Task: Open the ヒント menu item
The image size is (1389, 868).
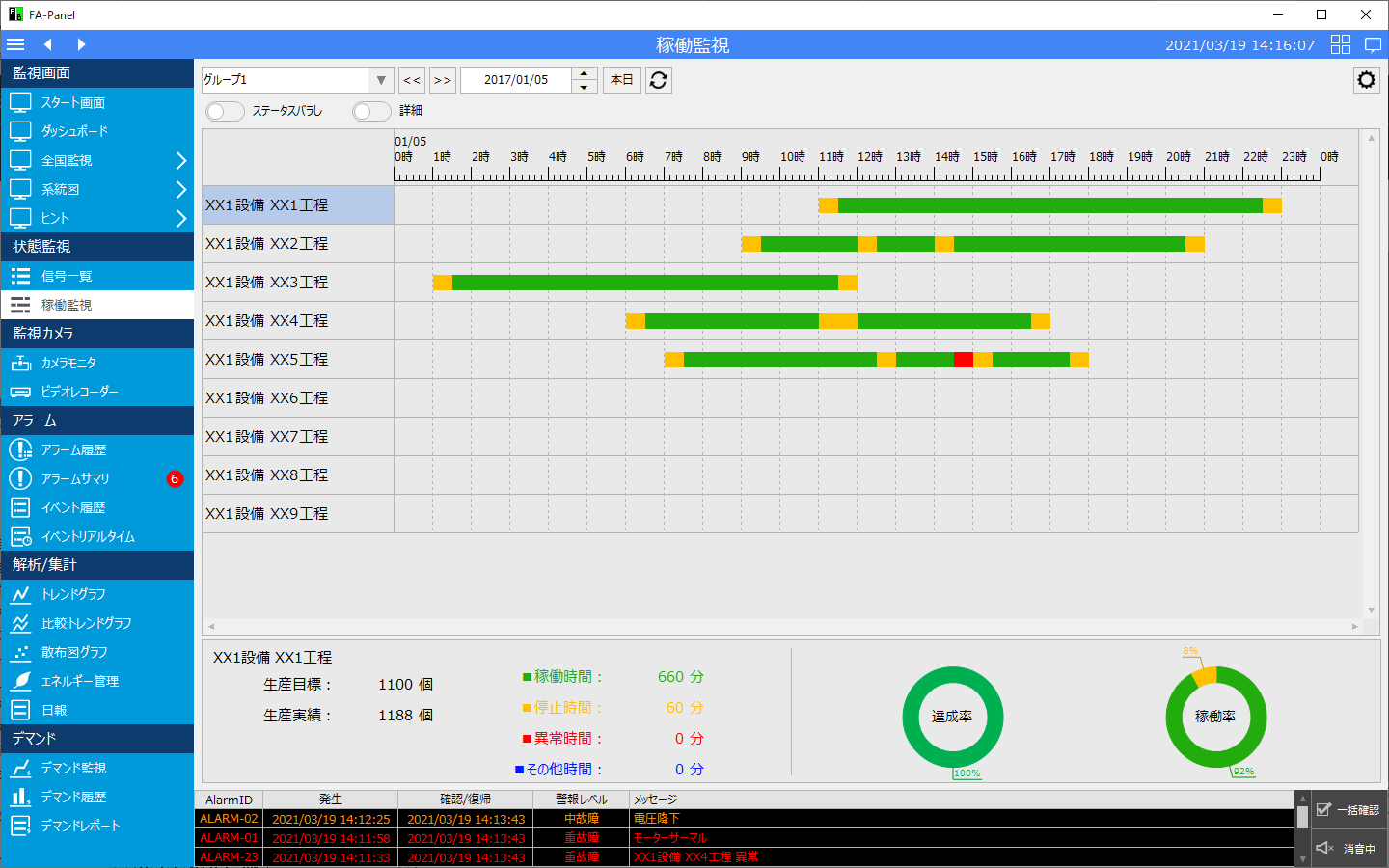Action: tap(97, 218)
